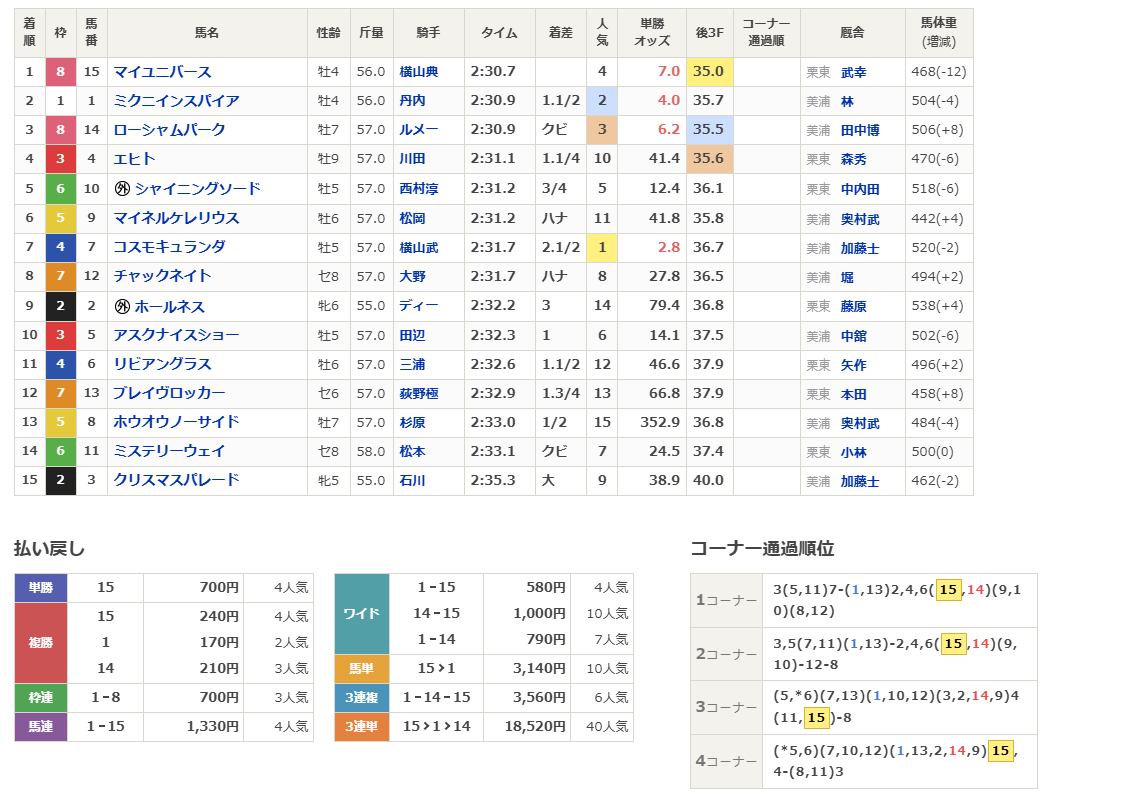The width and height of the screenshot is (1125, 800).
Task: Click trainer name 小林
Action: tap(854, 453)
